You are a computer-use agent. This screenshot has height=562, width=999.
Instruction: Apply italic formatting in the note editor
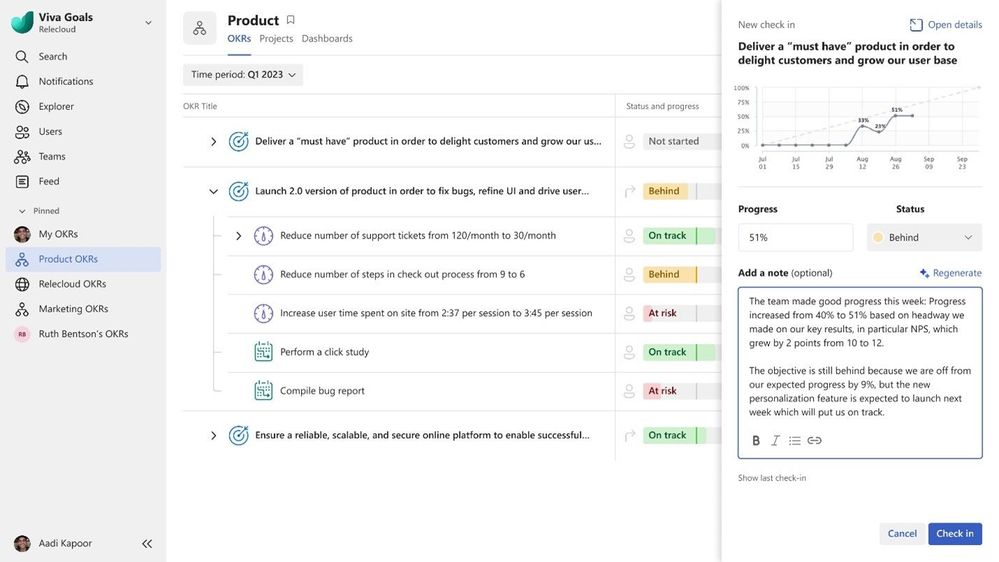[775, 441]
